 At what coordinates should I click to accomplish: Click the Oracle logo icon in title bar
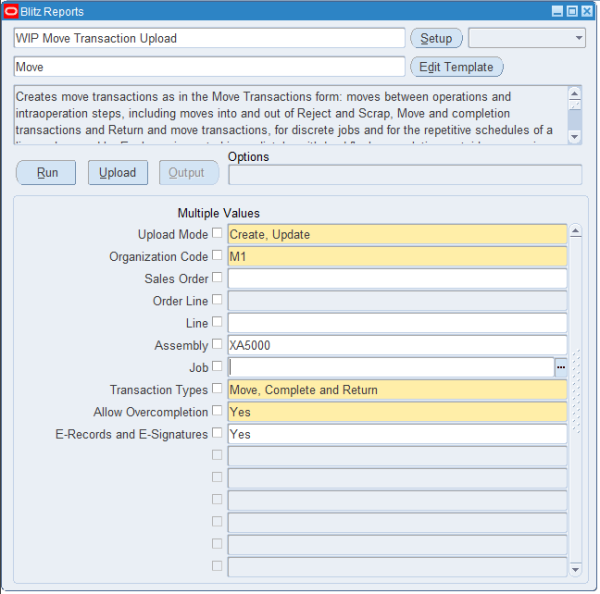(x=11, y=11)
